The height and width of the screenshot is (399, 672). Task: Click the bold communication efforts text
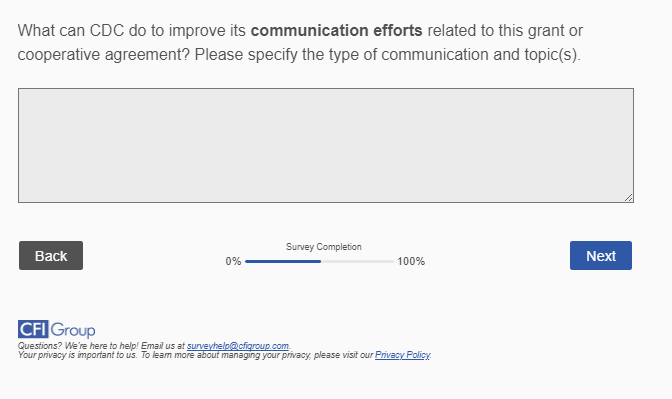[x=336, y=30]
